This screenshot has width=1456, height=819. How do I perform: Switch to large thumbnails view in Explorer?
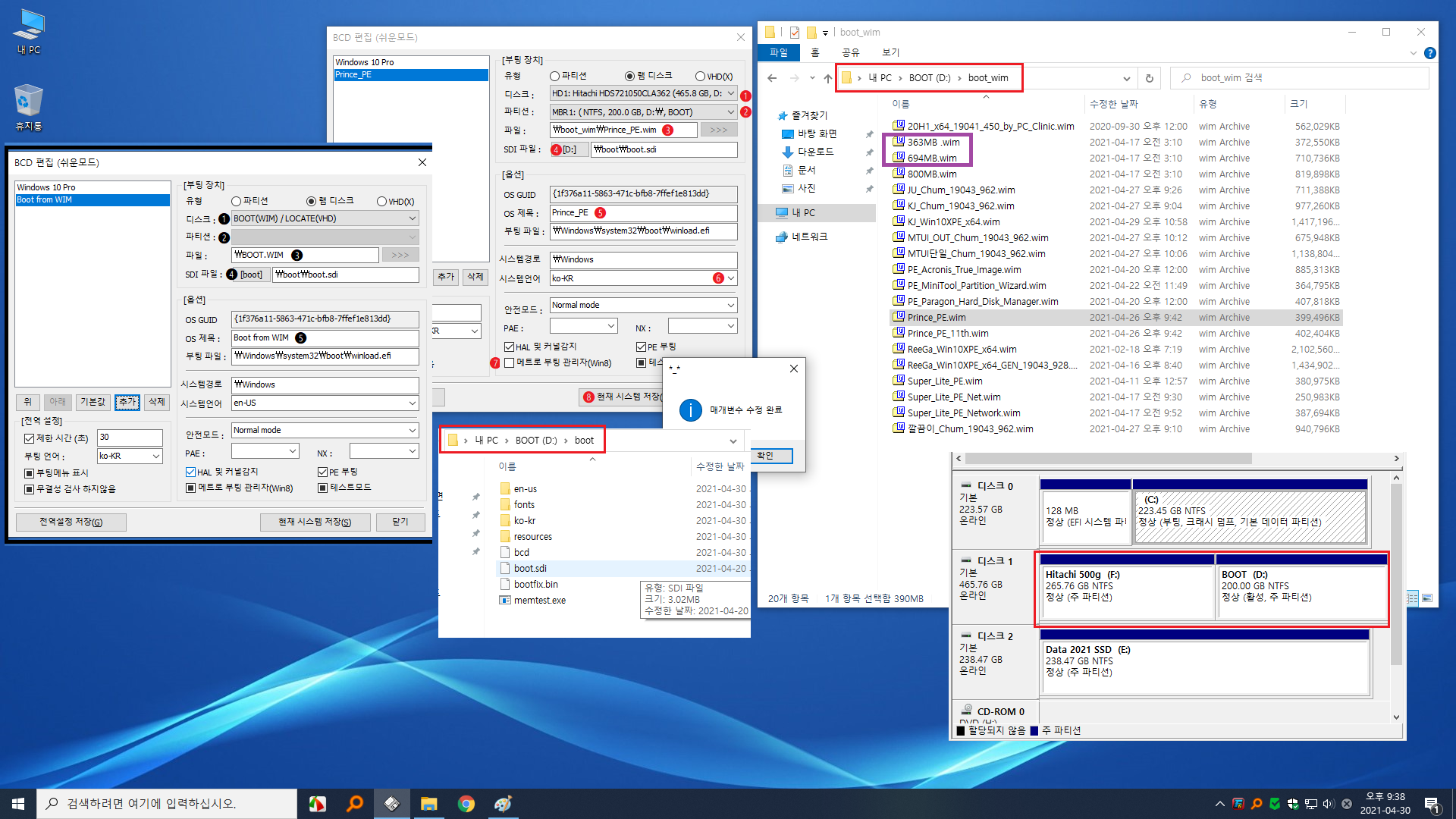coord(1427,598)
